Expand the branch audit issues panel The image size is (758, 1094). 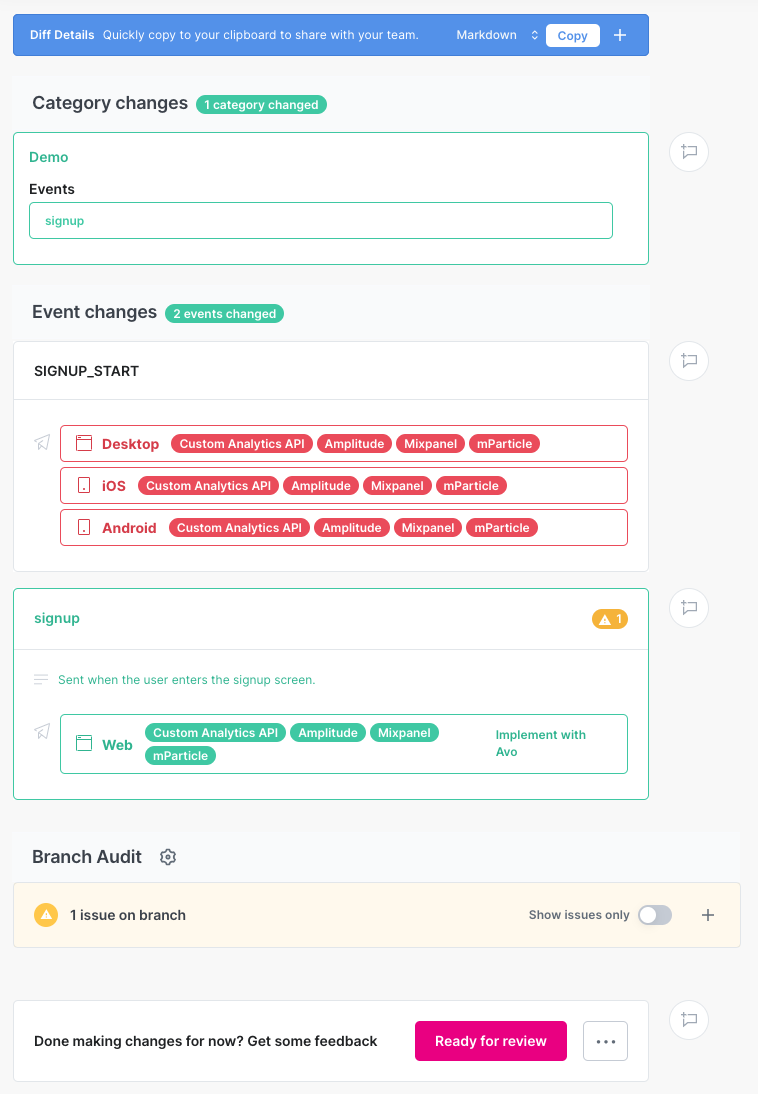coord(708,915)
